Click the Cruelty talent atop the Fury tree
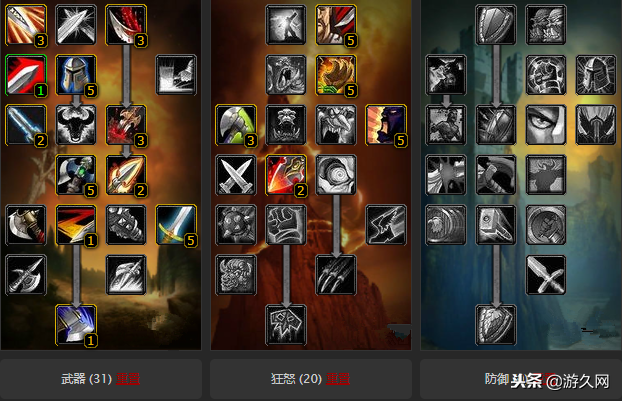The image size is (622, 401). 336,25
